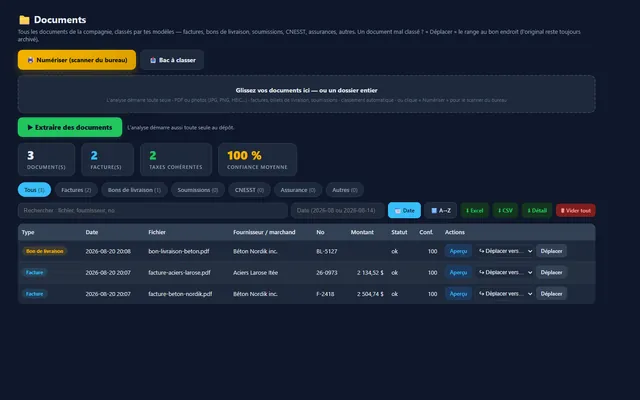Click the '3 DOCUMENT(S)' stat card
The height and width of the screenshot is (400, 640).
47,160
